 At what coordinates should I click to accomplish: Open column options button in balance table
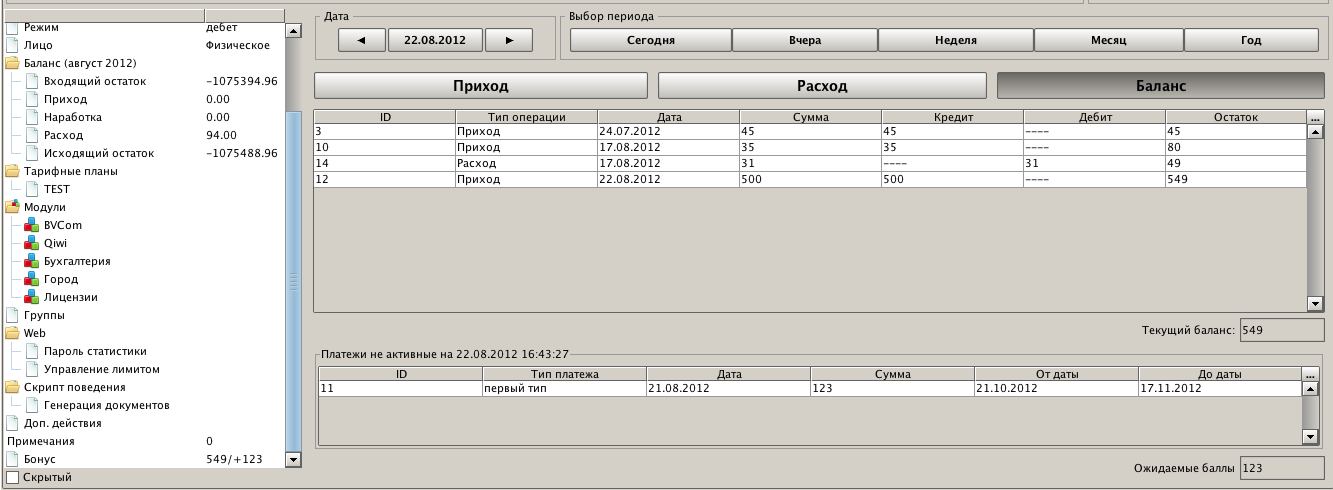1315,118
